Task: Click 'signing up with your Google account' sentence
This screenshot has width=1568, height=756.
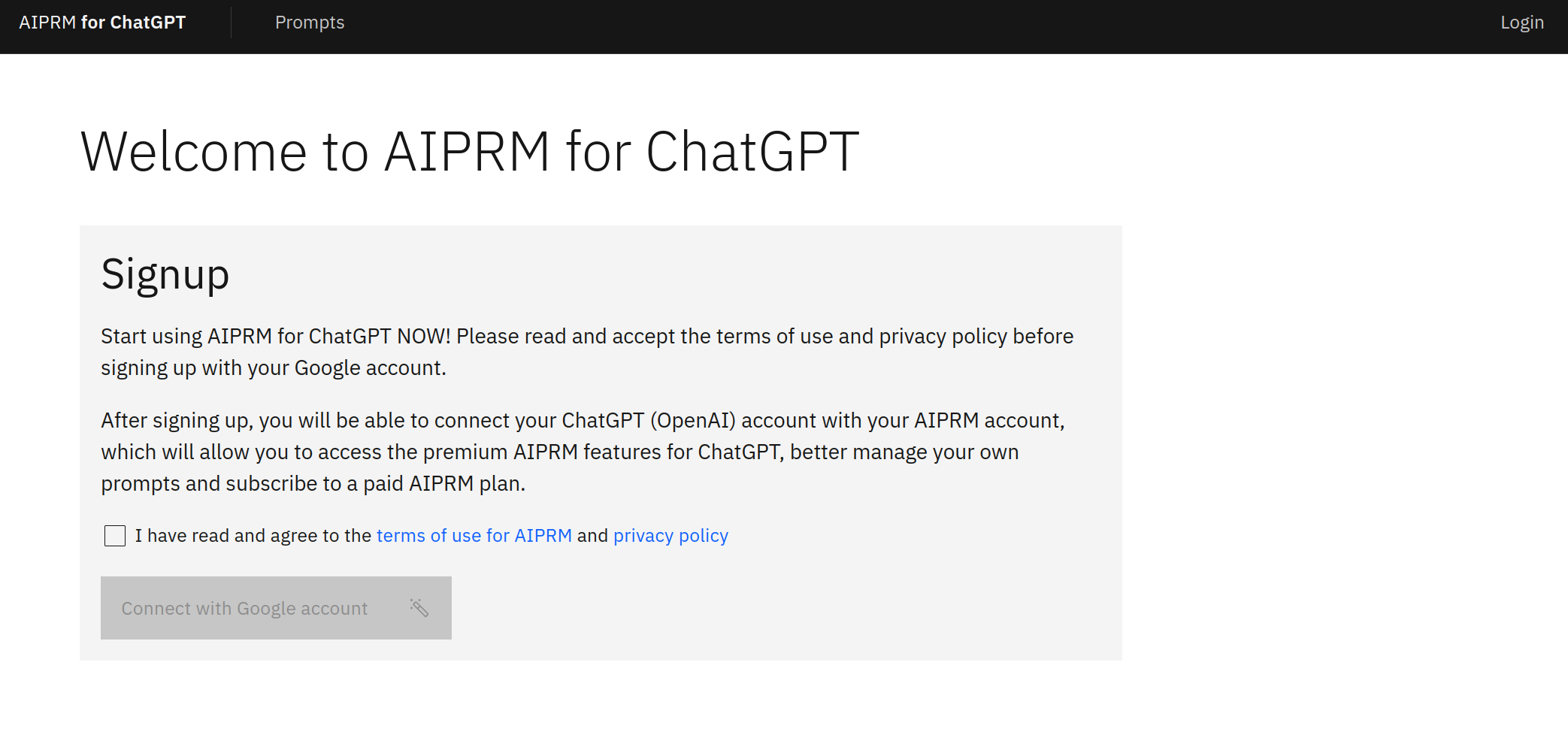Action: (x=274, y=368)
